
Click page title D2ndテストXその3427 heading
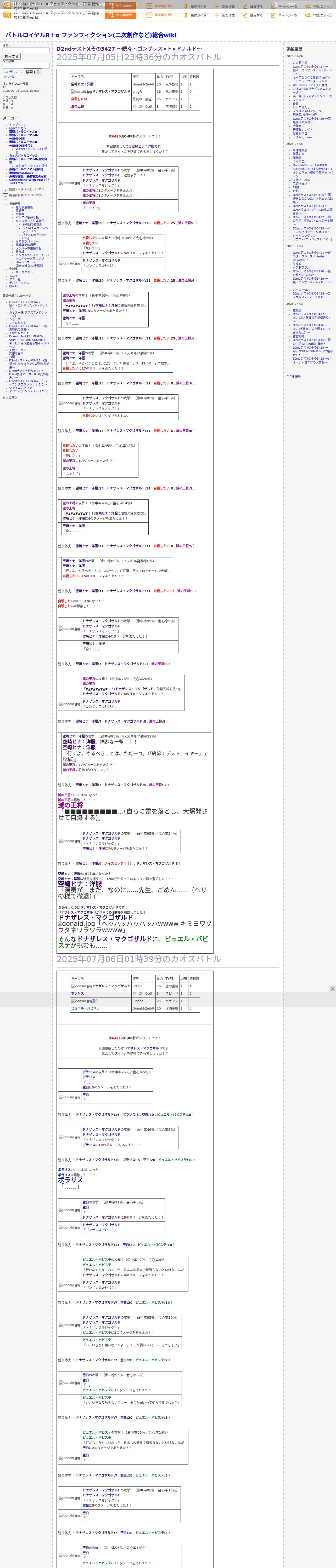[x=129, y=49]
